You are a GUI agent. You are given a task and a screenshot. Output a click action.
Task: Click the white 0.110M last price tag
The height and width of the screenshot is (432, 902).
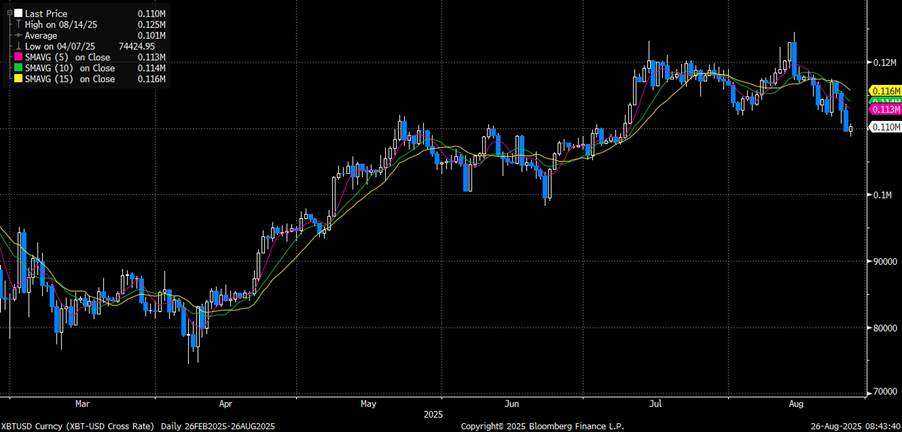[x=884, y=128]
